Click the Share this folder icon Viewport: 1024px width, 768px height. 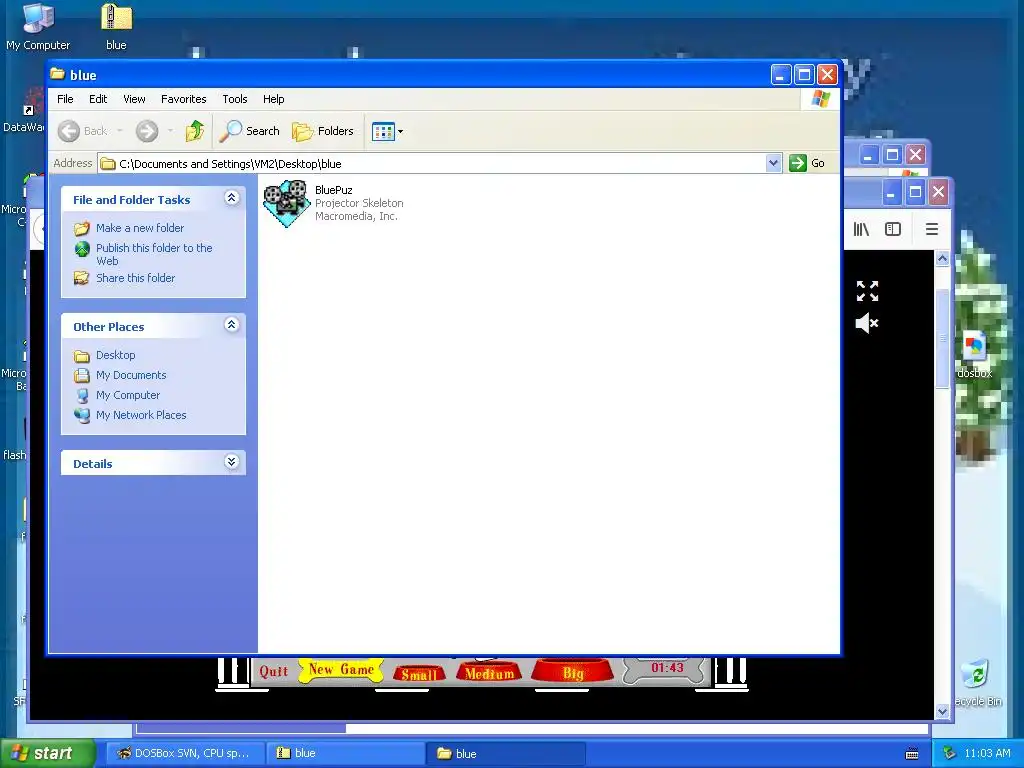(x=82, y=278)
